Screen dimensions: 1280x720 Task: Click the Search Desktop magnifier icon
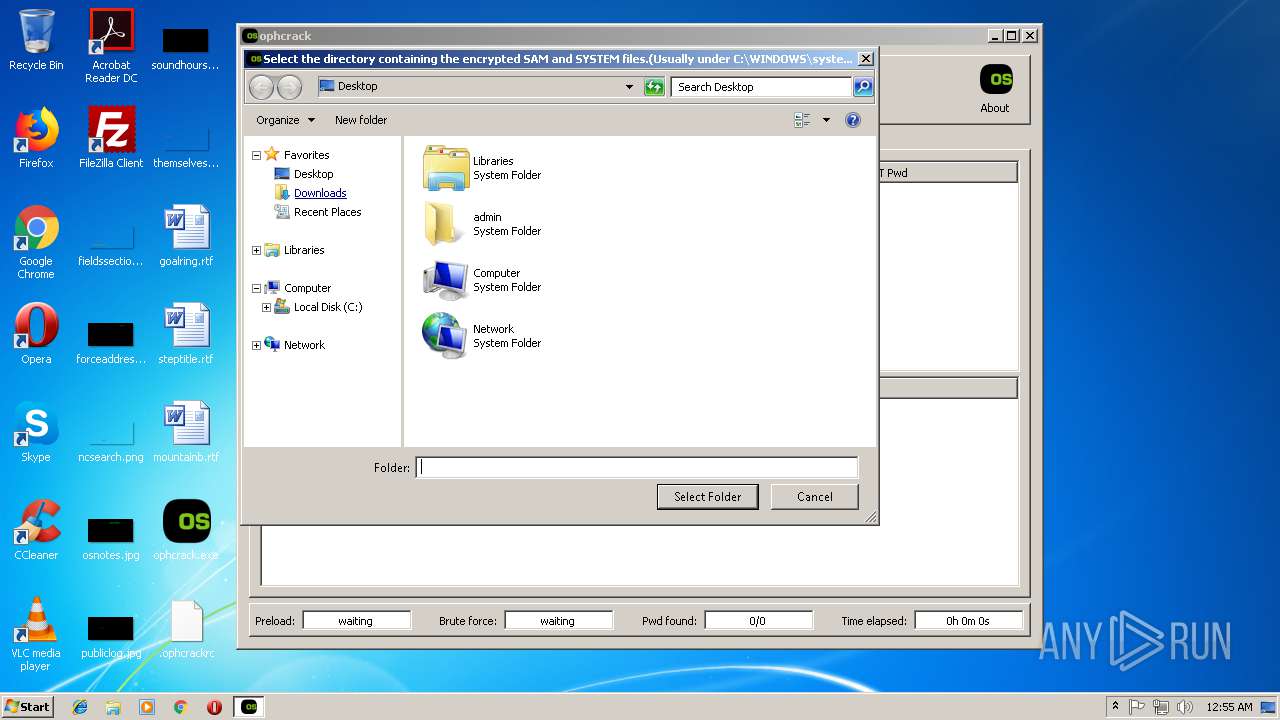(x=863, y=87)
